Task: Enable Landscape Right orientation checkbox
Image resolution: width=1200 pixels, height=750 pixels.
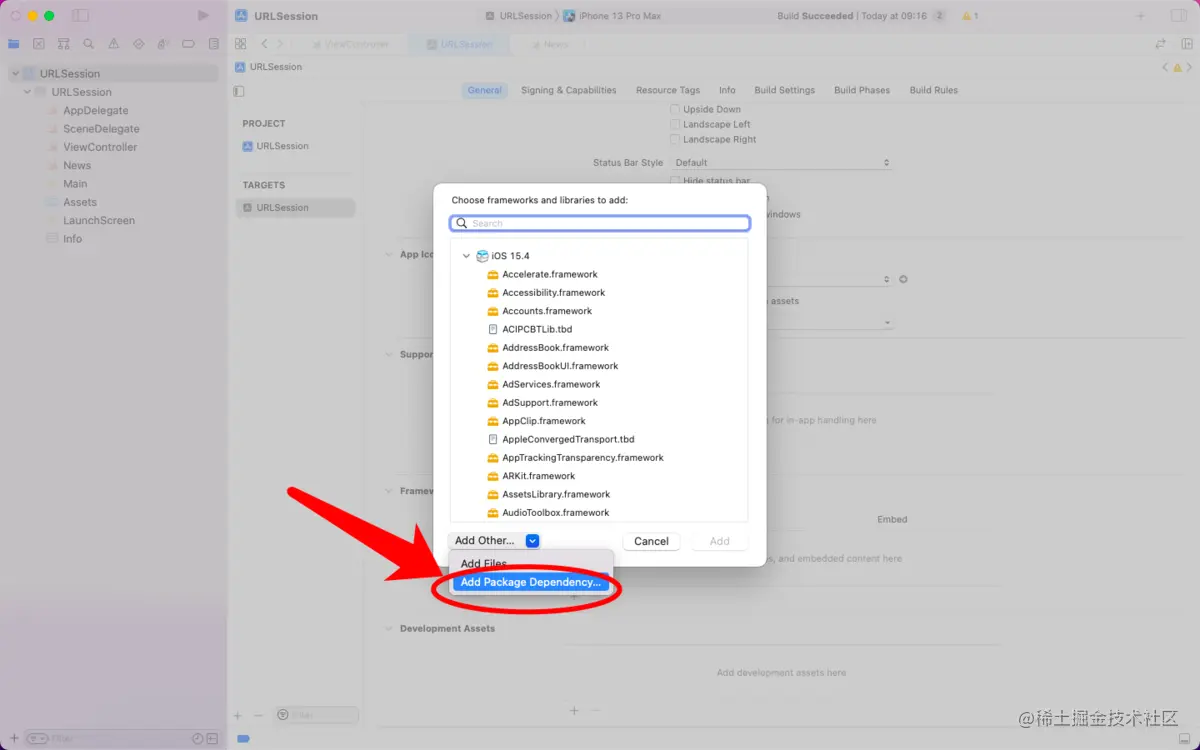Action: coord(675,139)
